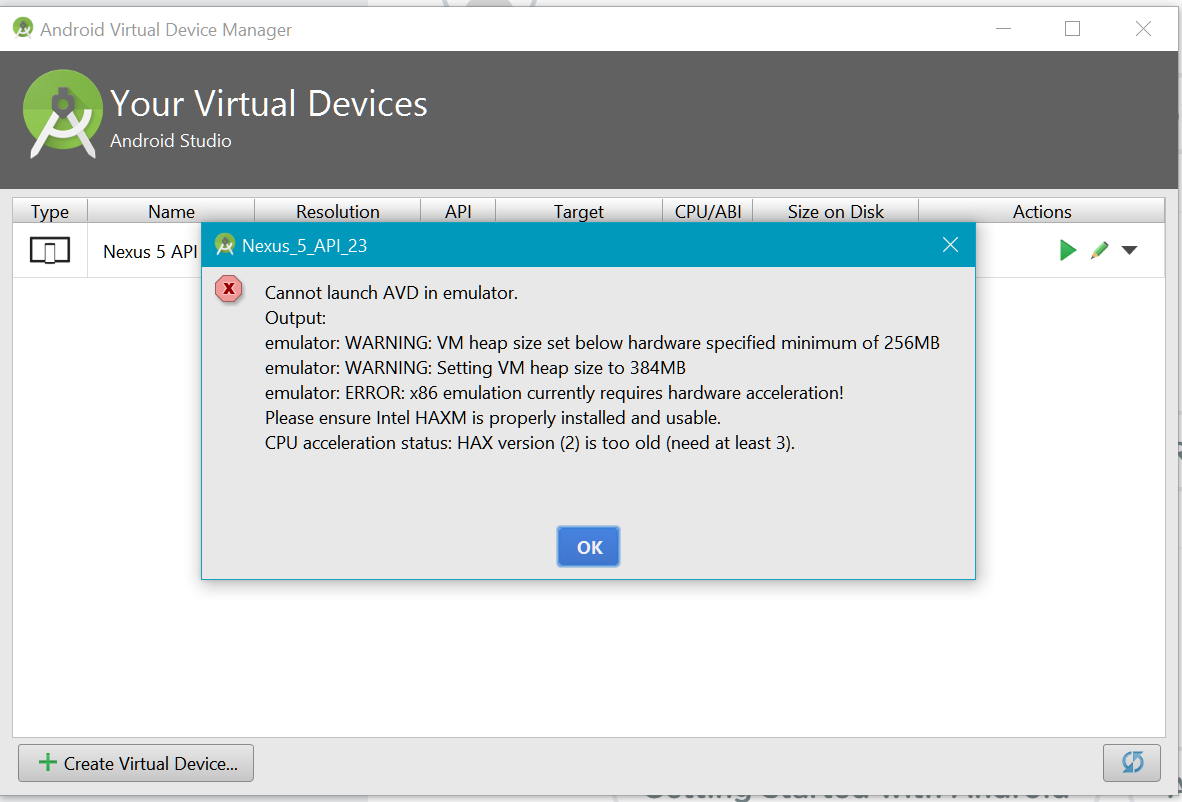
Task: Click Create Virtual Device button
Action: [136, 763]
